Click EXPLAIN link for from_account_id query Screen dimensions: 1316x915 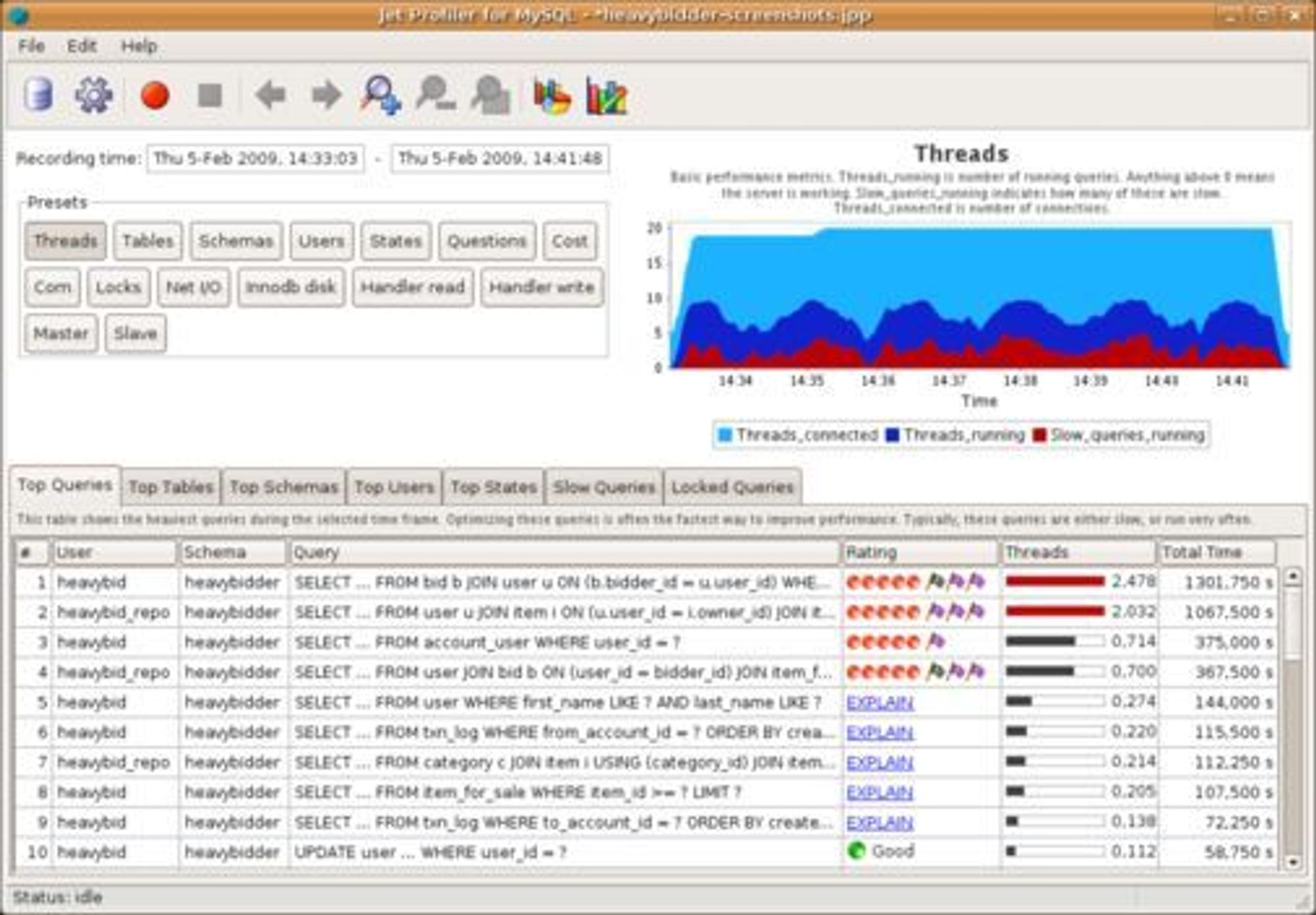click(x=880, y=733)
